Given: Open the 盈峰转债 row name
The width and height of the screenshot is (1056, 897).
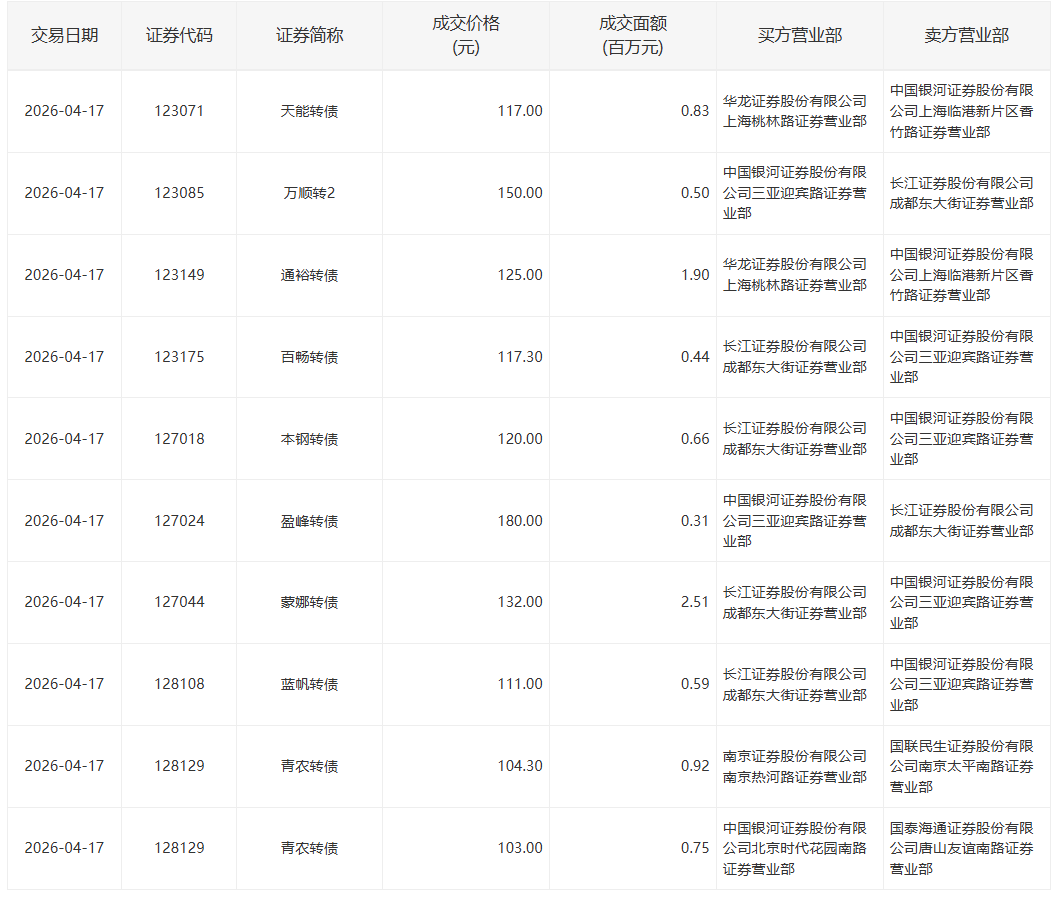Looking at the screenshot, I should pos(309,521).
